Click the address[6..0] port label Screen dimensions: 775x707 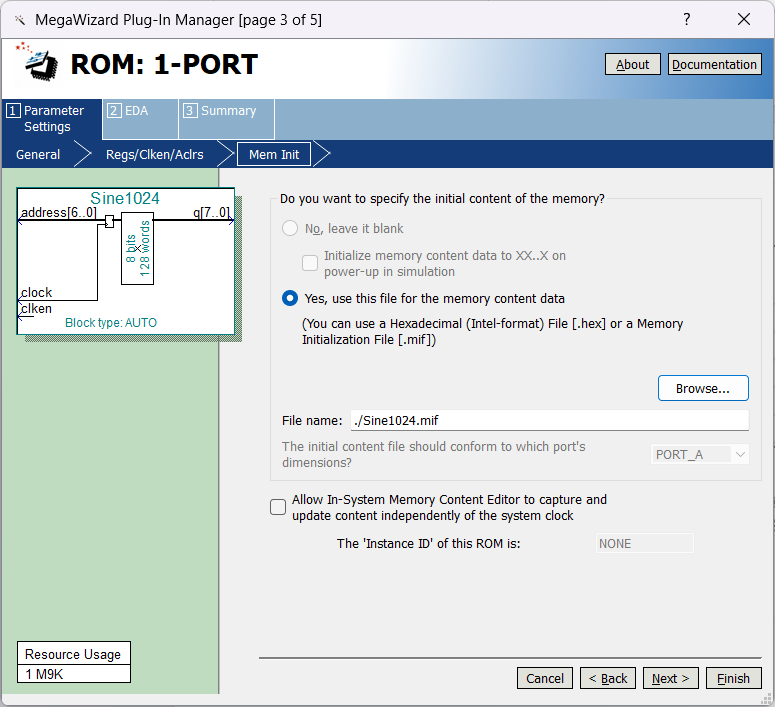(58, 213)
